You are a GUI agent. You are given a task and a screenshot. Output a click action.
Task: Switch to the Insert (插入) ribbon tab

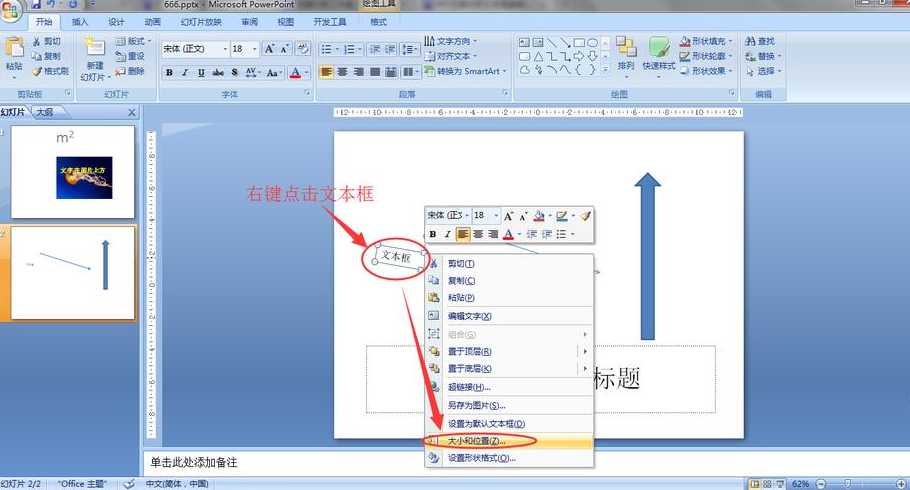pos(80,22)
